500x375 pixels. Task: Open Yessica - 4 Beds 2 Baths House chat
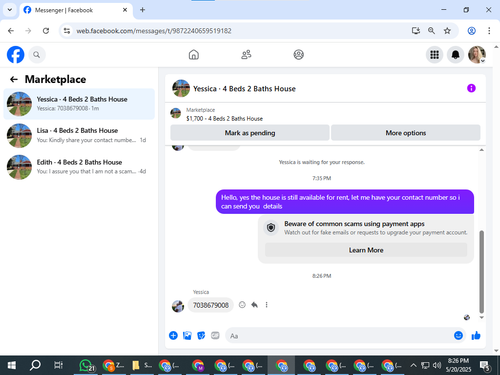79,104
